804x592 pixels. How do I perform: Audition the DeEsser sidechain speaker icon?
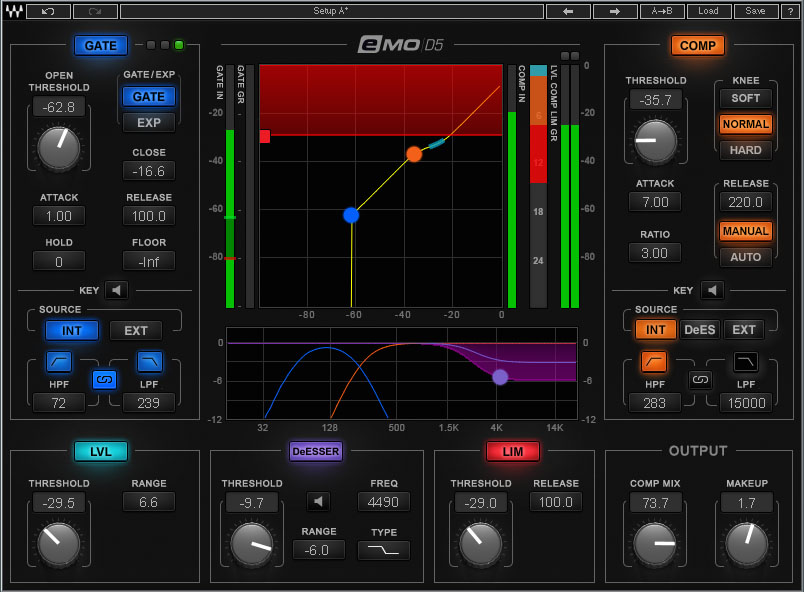(318, 501)
